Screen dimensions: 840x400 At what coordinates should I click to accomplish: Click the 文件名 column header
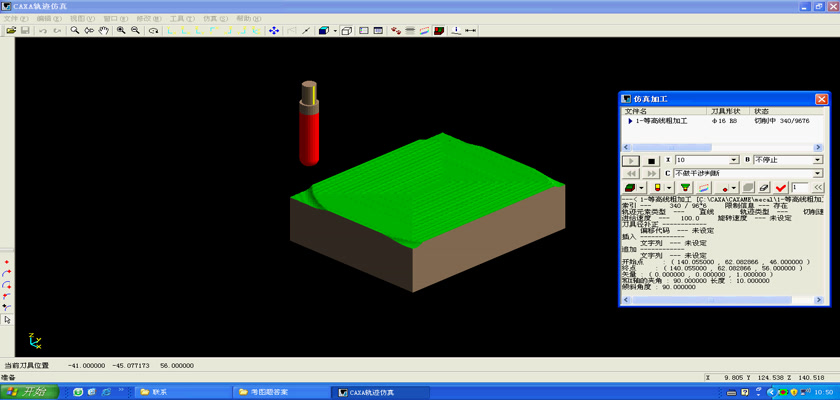(664, 111)
